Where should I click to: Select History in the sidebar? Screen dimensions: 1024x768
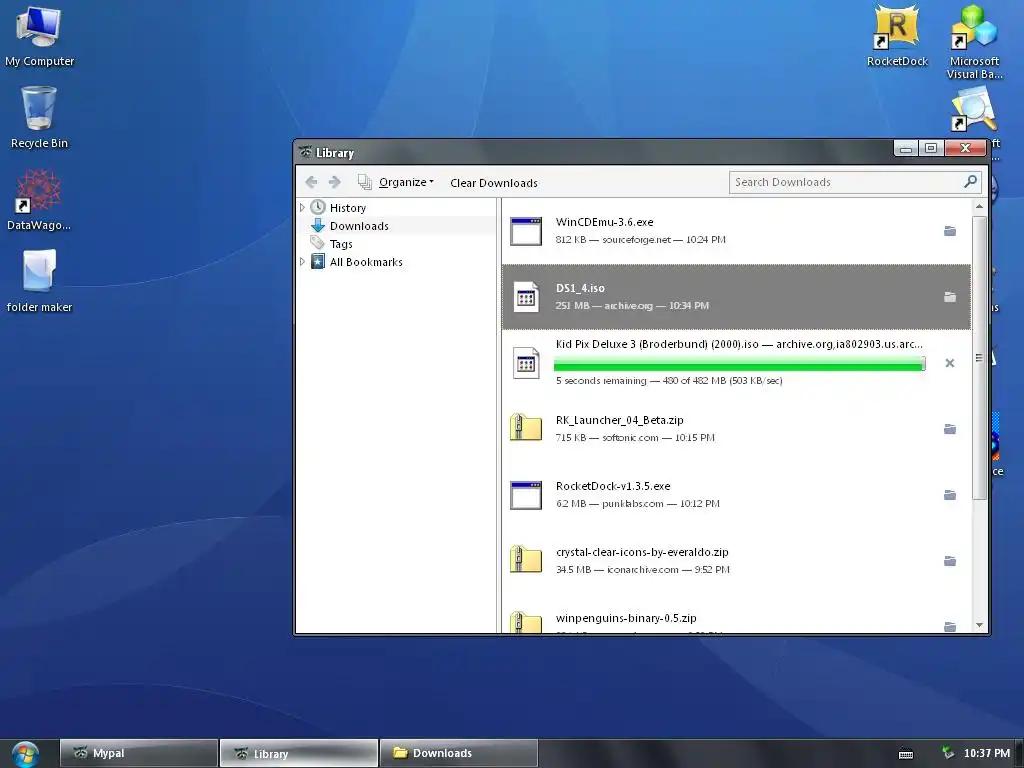point(347,208)
